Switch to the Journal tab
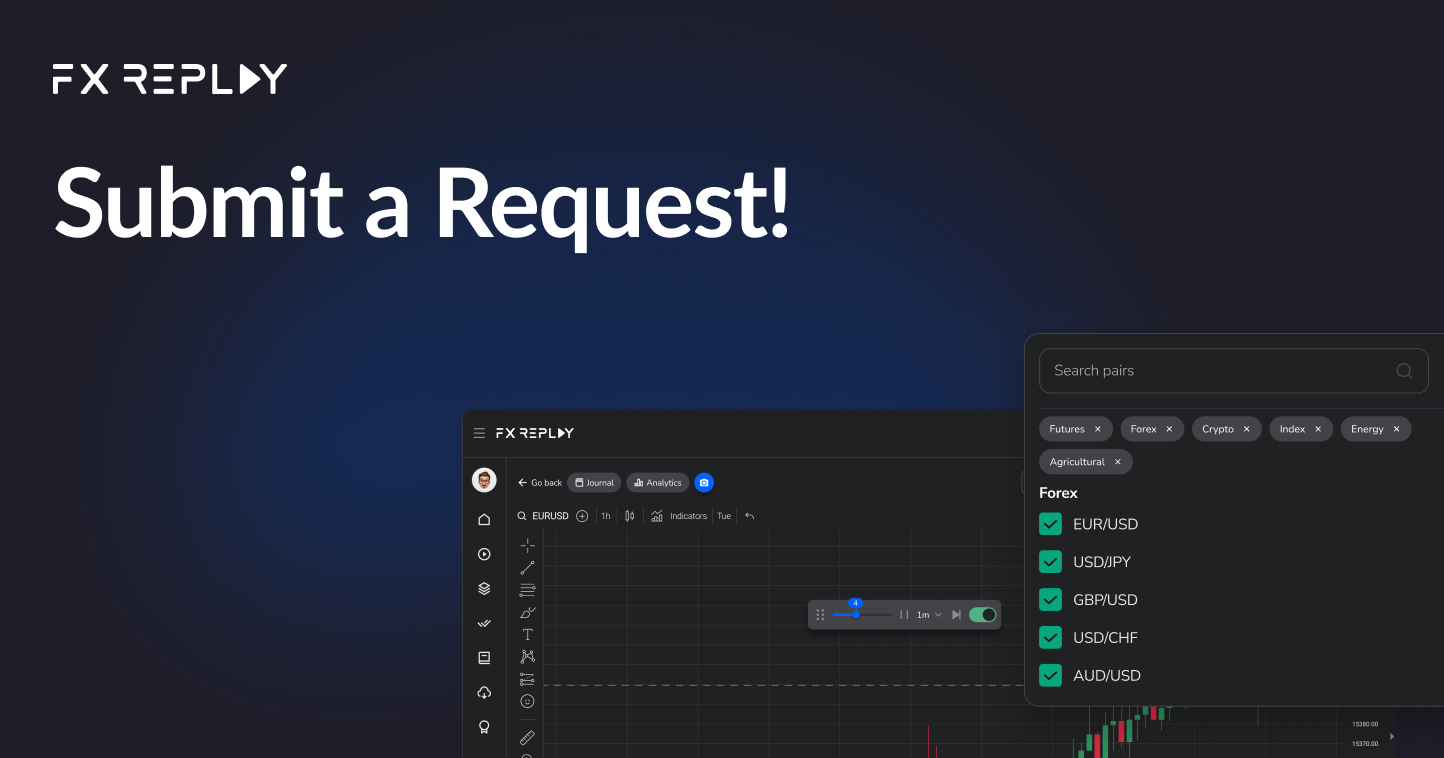This screenshot has height=758, width=1444. 594,482
